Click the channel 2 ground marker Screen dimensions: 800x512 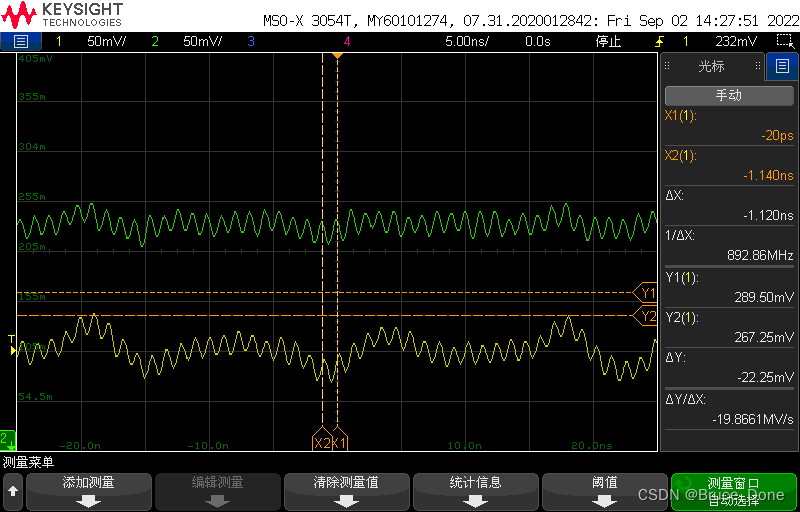click(8, 440)
